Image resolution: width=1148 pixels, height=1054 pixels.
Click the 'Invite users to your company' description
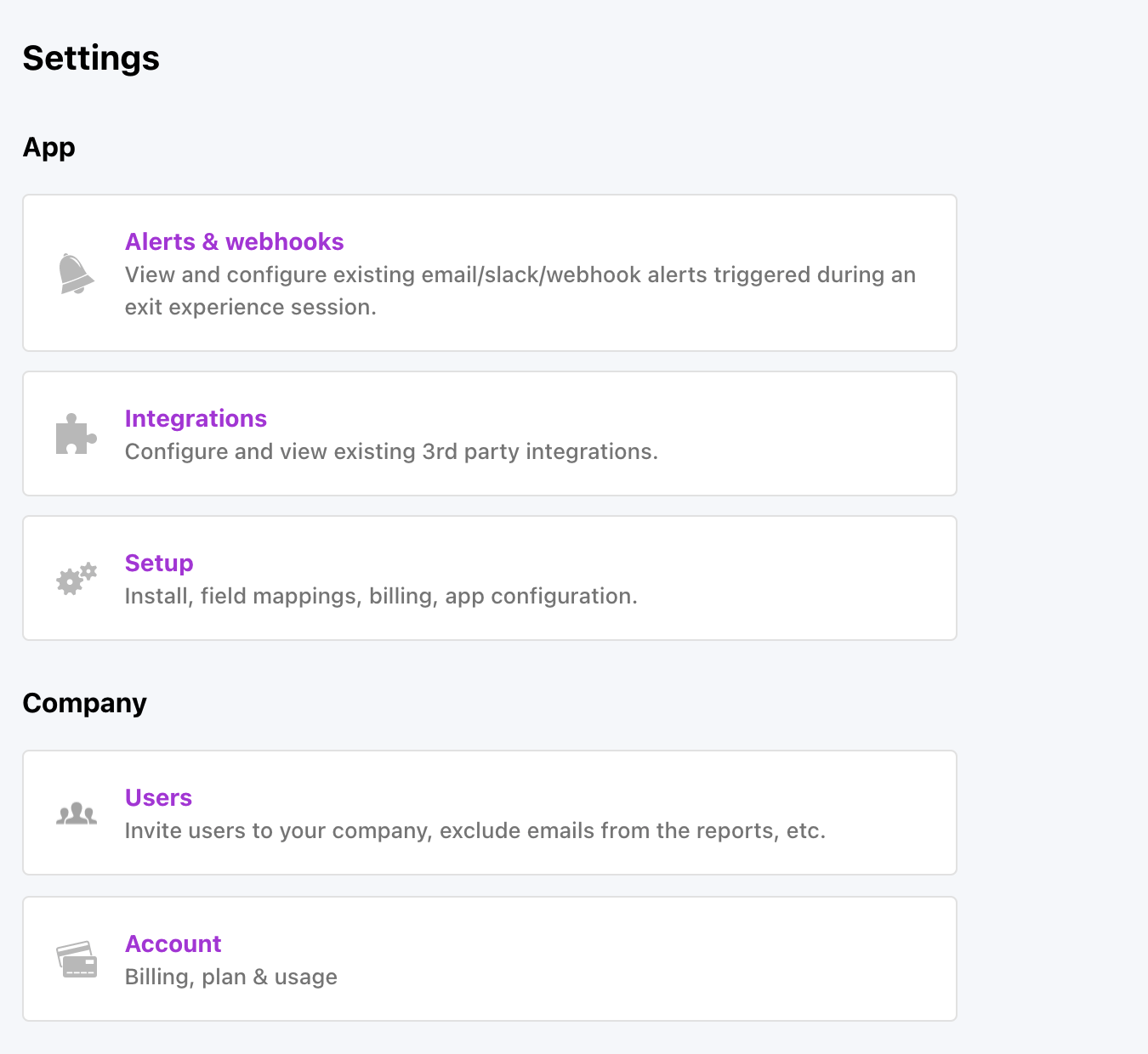point(475,830)
